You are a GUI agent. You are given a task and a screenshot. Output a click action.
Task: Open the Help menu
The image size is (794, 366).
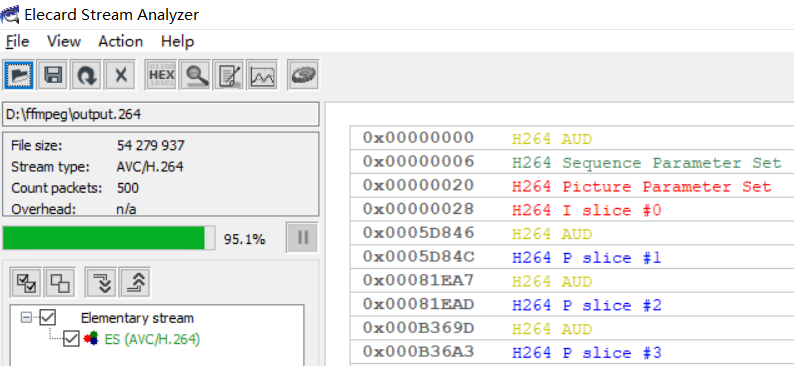[x=177, y=41]
